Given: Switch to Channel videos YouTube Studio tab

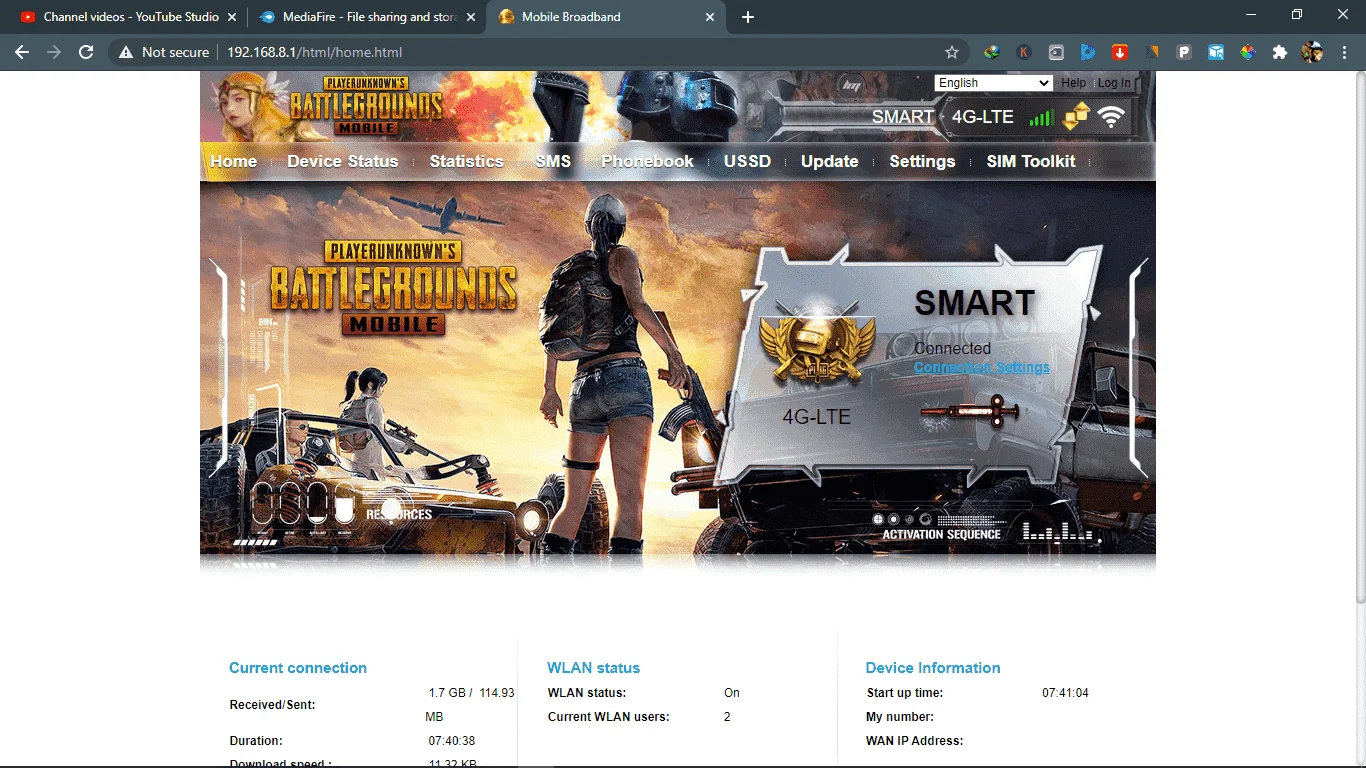Looking at the screenshot, I should [x=126, y=17].
